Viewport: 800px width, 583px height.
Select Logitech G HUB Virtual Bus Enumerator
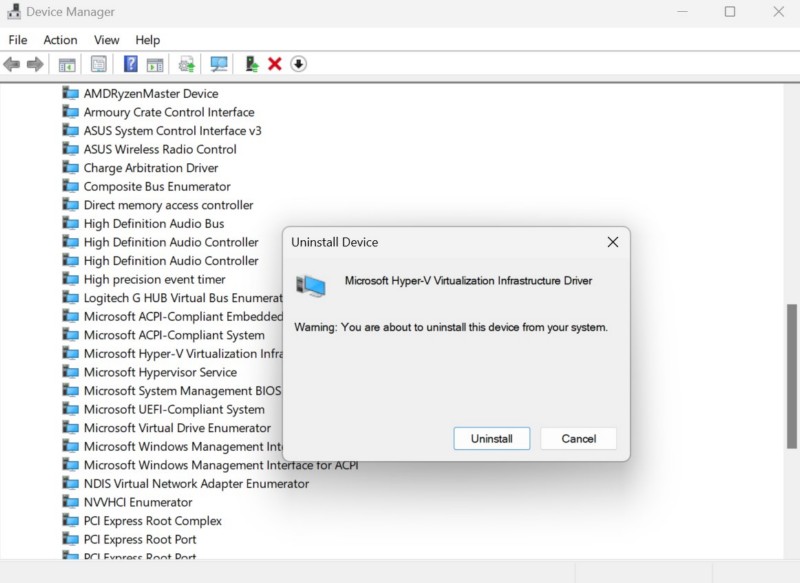coord(183,298)
